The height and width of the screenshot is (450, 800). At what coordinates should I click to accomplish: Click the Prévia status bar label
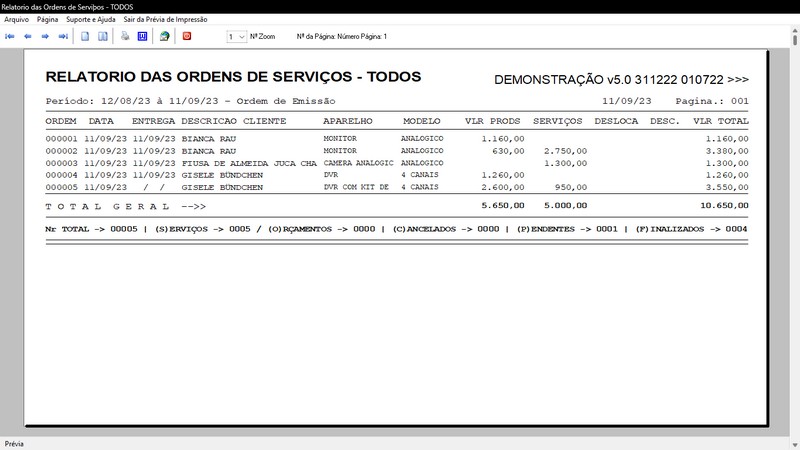[x=14, y=444]
